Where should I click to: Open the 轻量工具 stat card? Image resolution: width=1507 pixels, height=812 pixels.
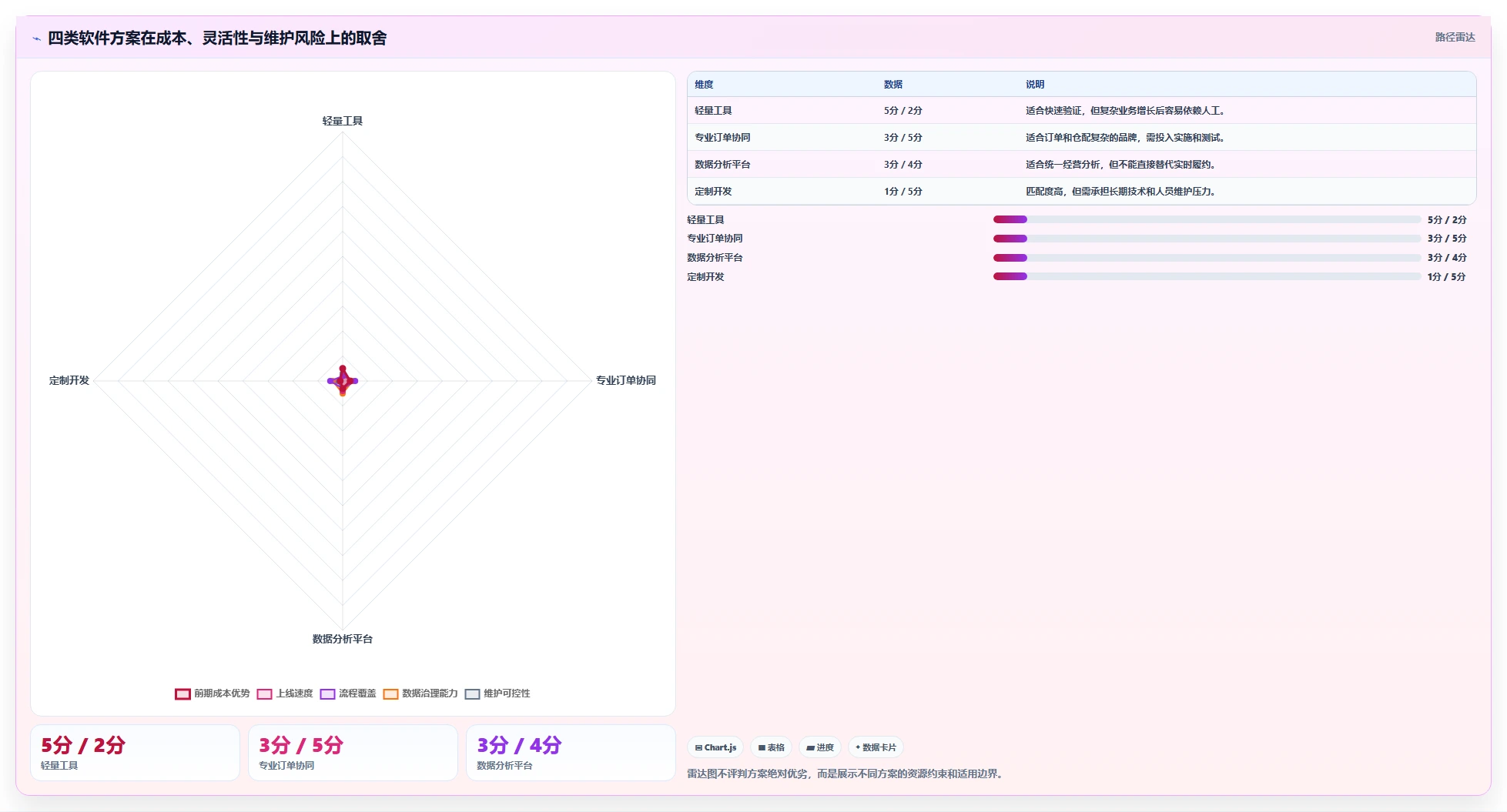click(135, 753)
